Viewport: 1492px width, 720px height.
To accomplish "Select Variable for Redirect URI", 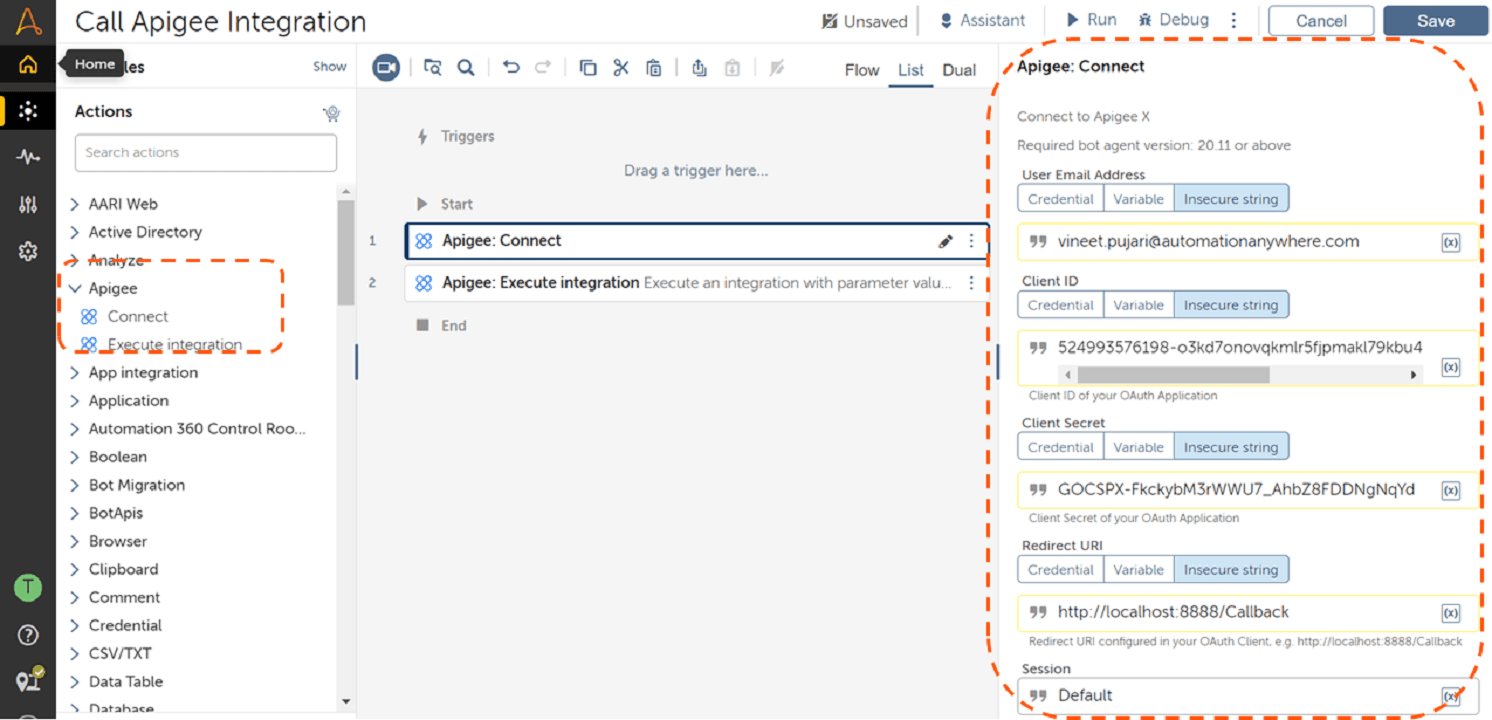I will (x=1138, y=570).
